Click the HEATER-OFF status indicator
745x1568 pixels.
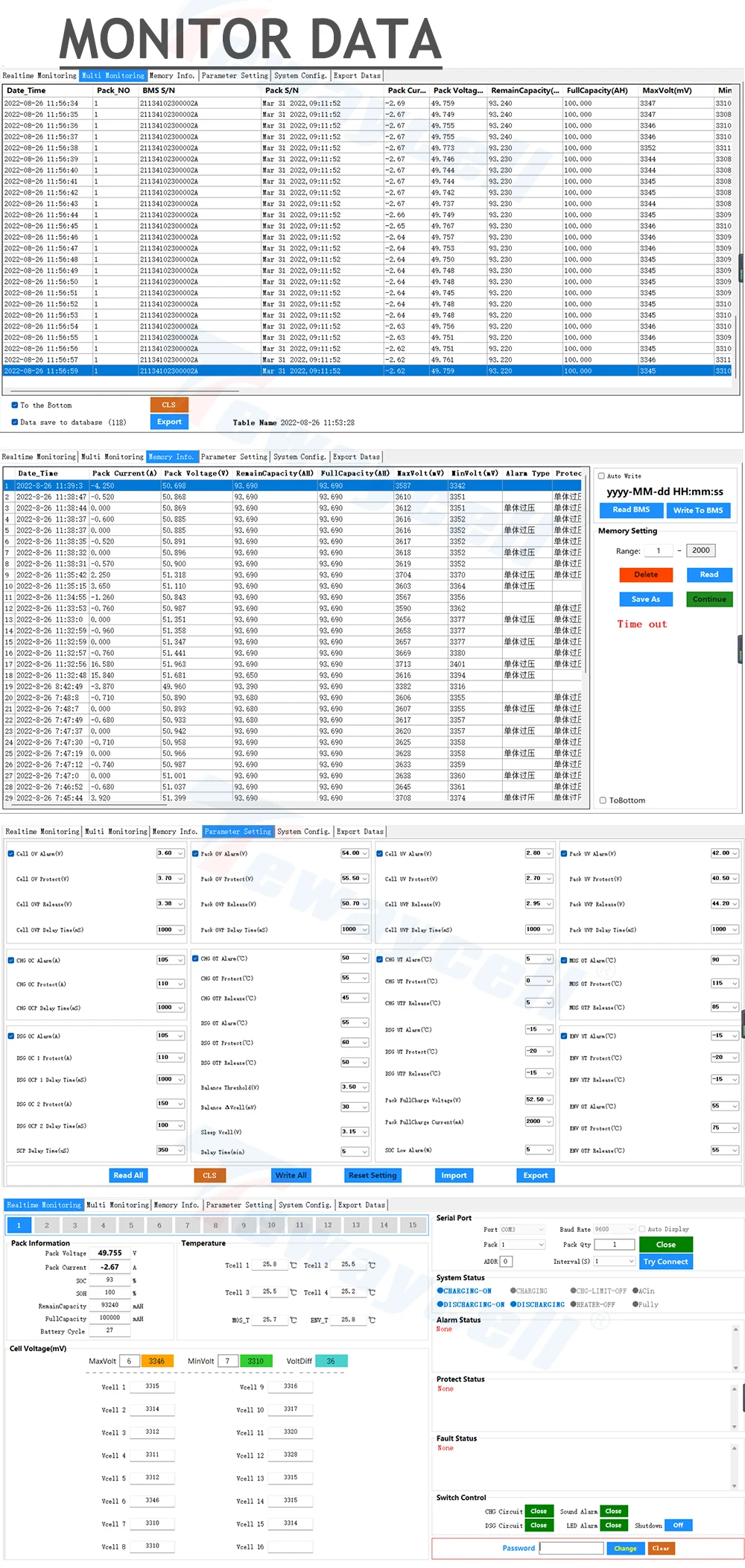tap(593, 1304)
